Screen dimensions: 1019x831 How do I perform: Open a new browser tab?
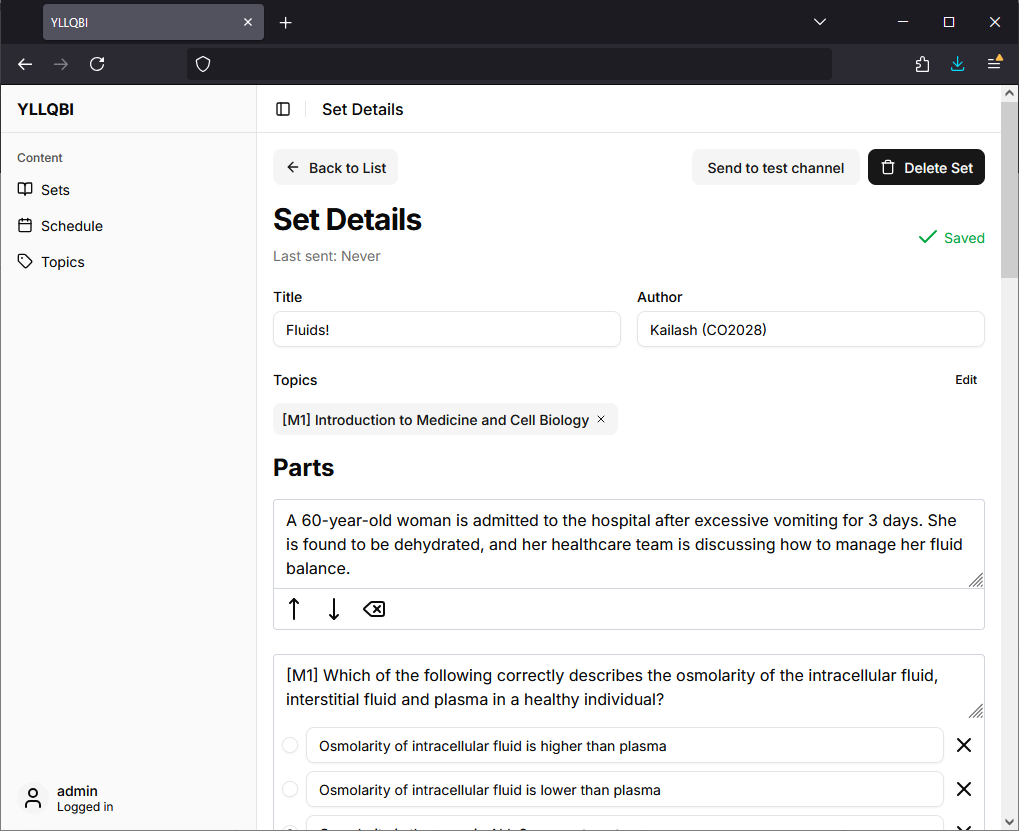pyautogui.click(x=285, y=21)
